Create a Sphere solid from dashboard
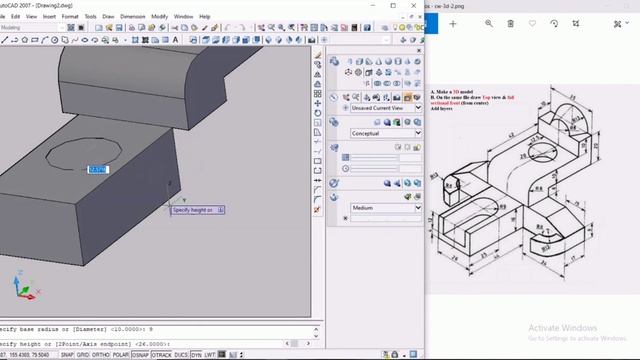Viewport: 640px width, 360px height. coord(388,62)
